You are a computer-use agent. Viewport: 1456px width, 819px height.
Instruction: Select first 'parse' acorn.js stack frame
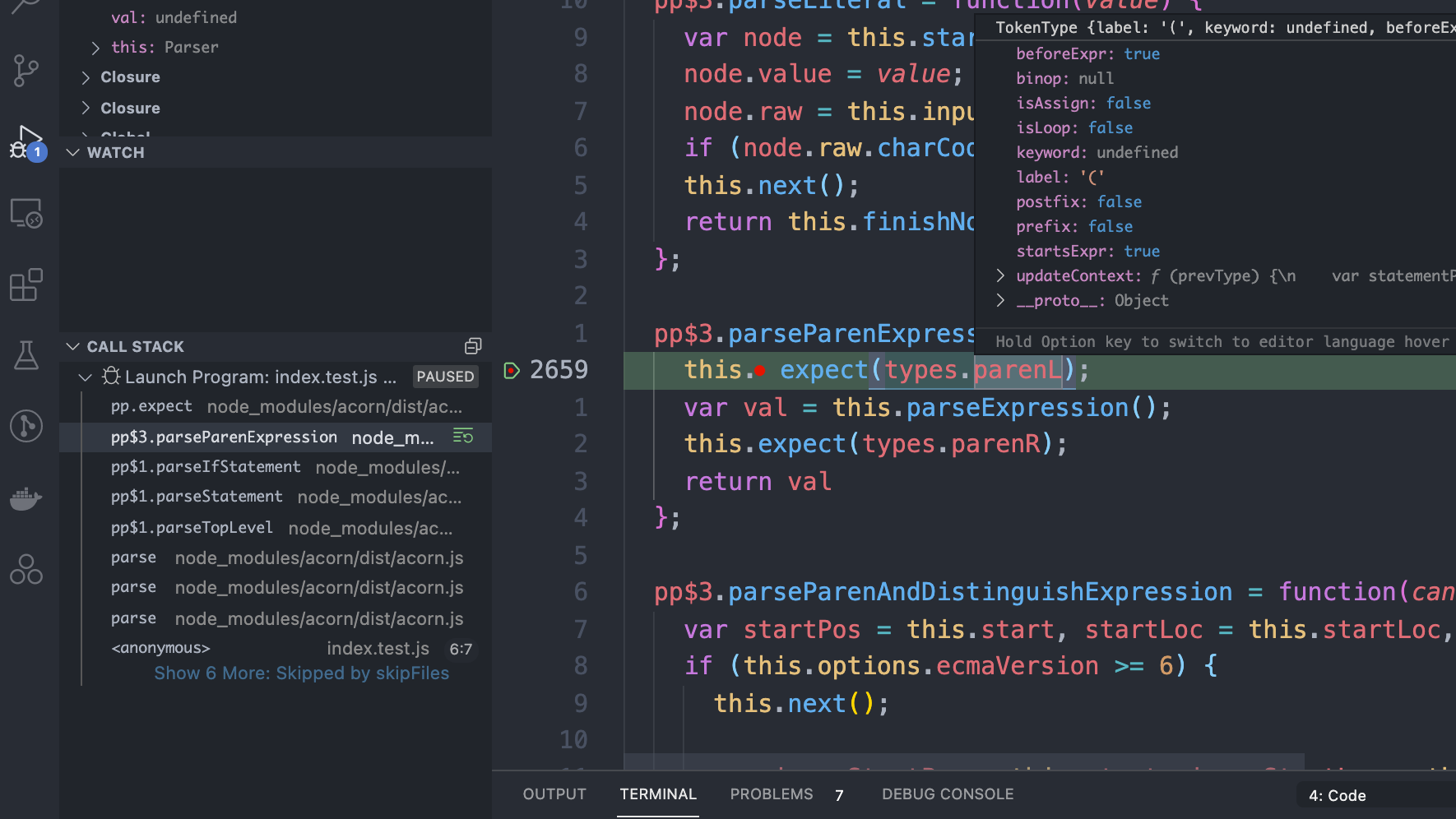276,558
